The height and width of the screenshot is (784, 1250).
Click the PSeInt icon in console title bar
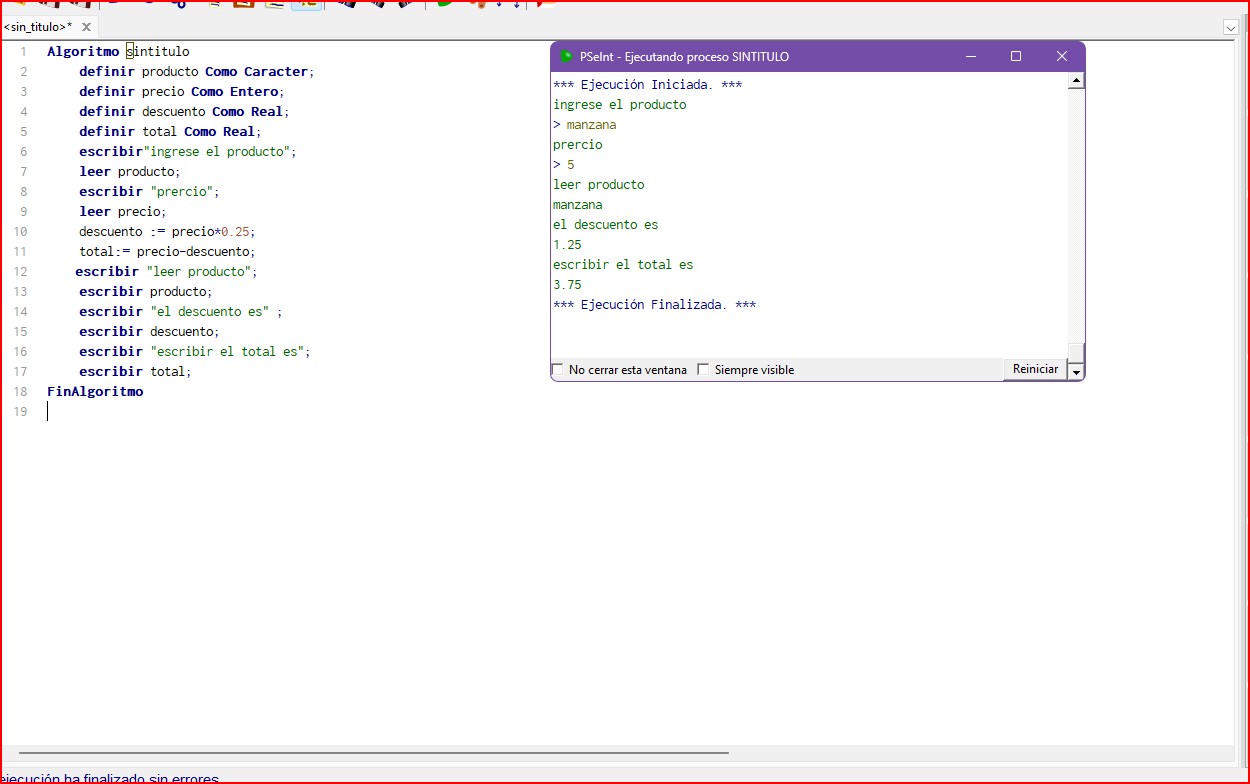(x=566, y=57)
